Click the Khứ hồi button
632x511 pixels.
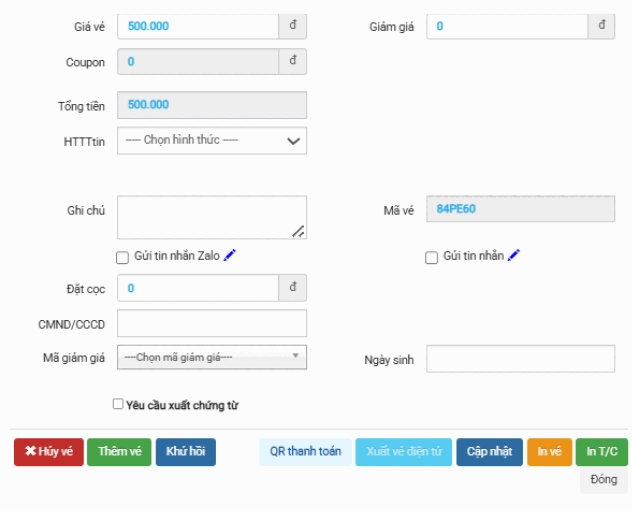185,452
